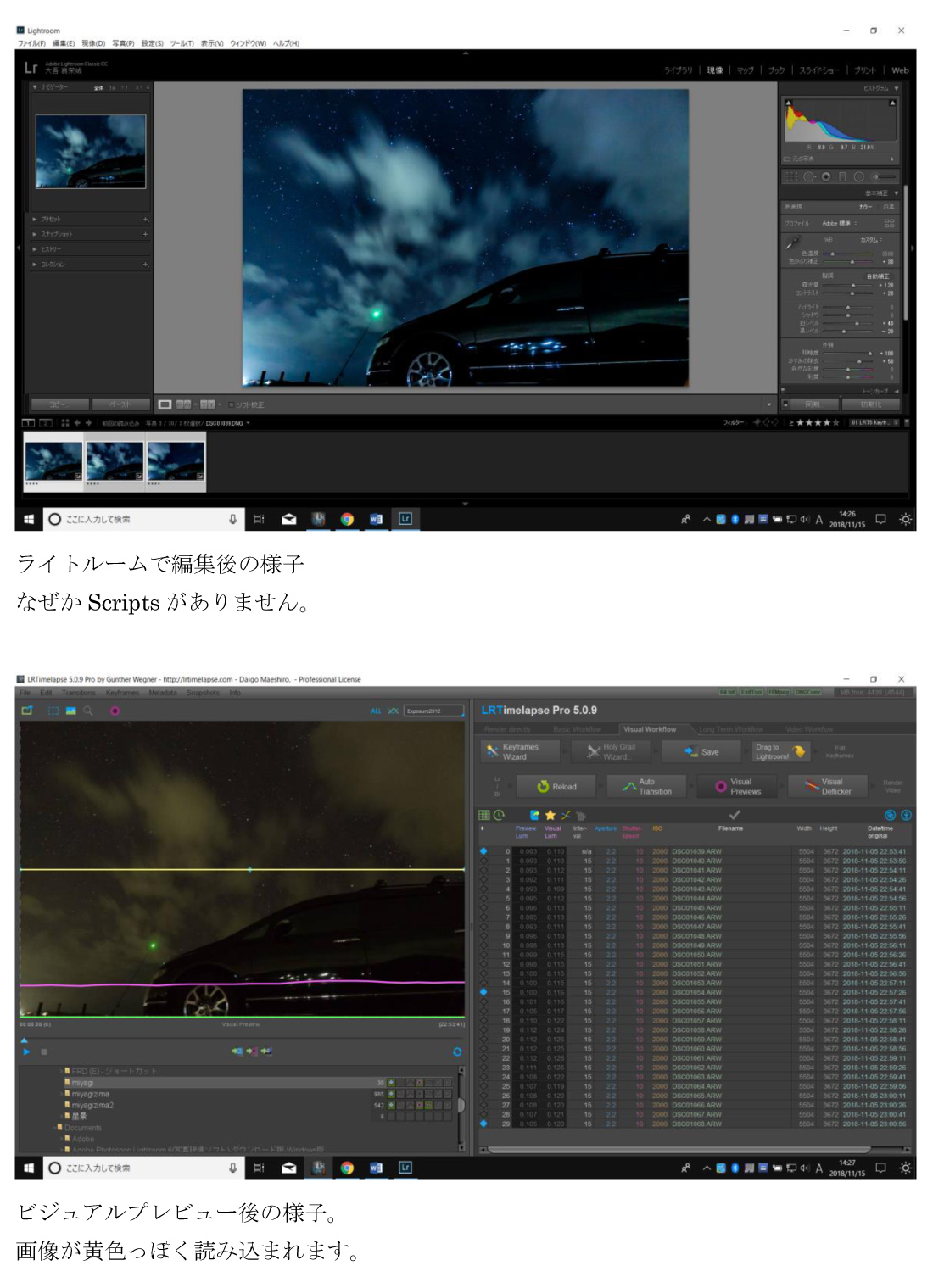Toggle the ALL button in LRTimelapse preview toolbar

(x=376, y=711)
